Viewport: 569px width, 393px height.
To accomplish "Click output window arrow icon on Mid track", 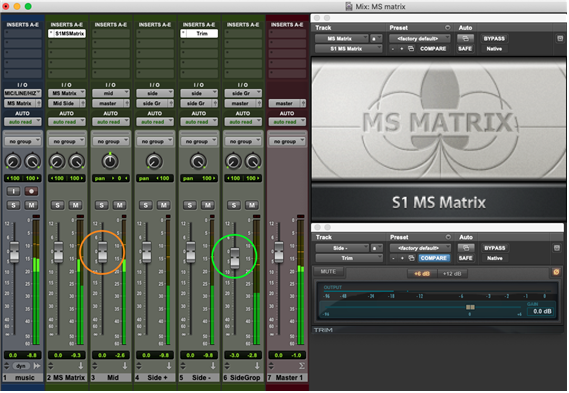I will (x=125, y=366).
